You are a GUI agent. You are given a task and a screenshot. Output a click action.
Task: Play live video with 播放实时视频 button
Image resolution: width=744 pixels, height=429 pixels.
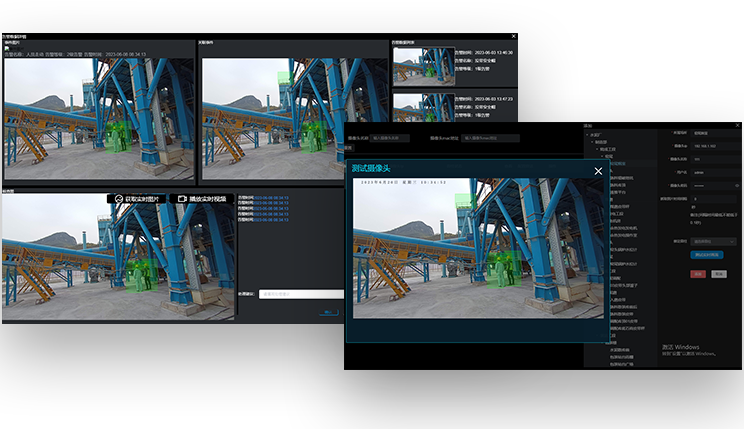point(202,199)
